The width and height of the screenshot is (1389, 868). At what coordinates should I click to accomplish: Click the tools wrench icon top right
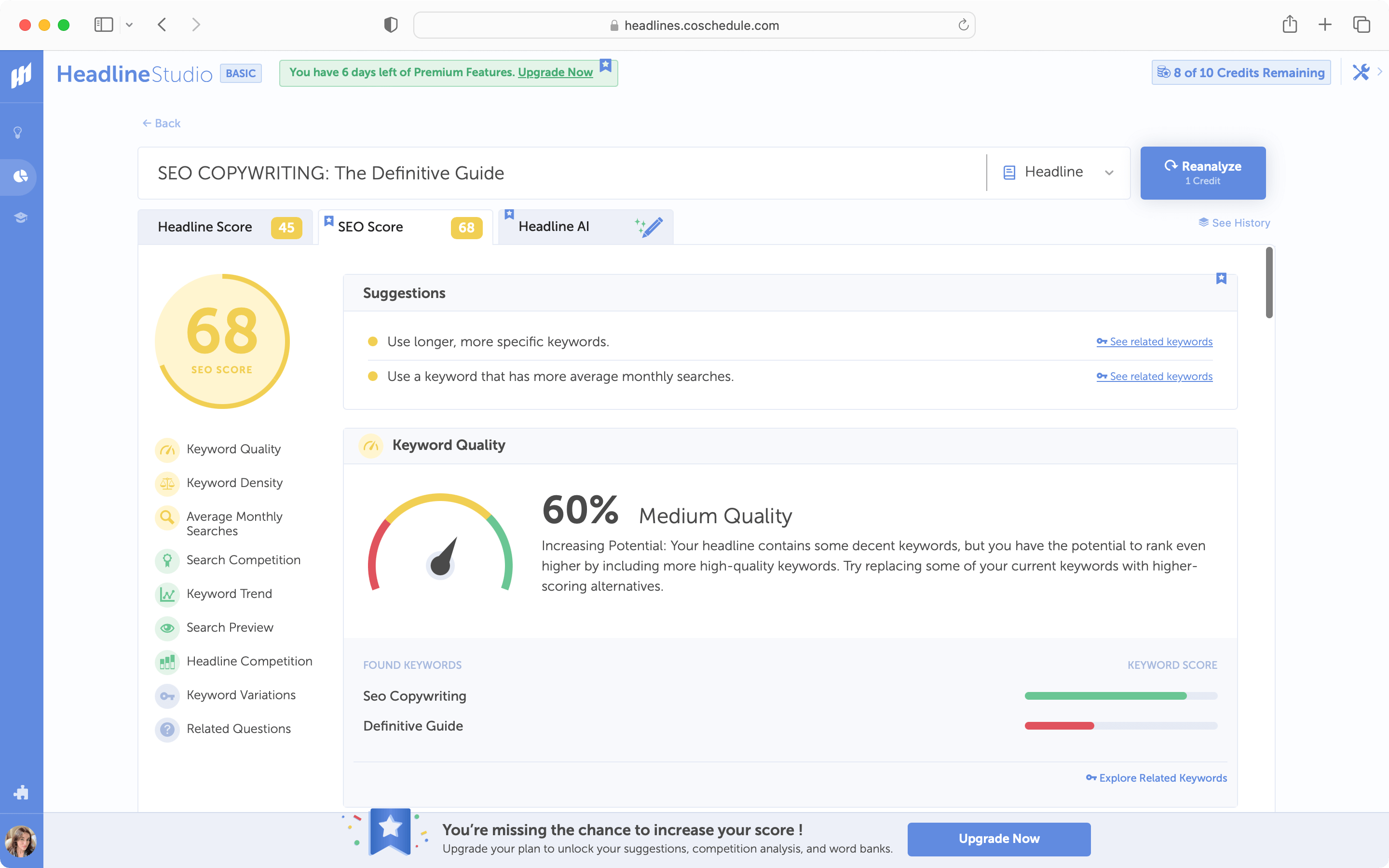pos(1361,72)
